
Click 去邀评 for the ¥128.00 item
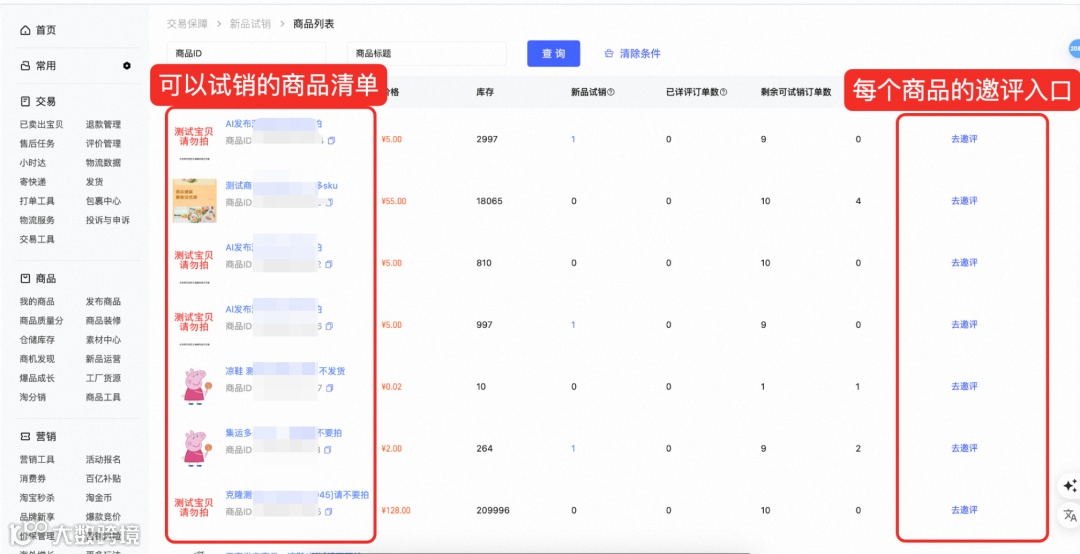pos(964,511)
